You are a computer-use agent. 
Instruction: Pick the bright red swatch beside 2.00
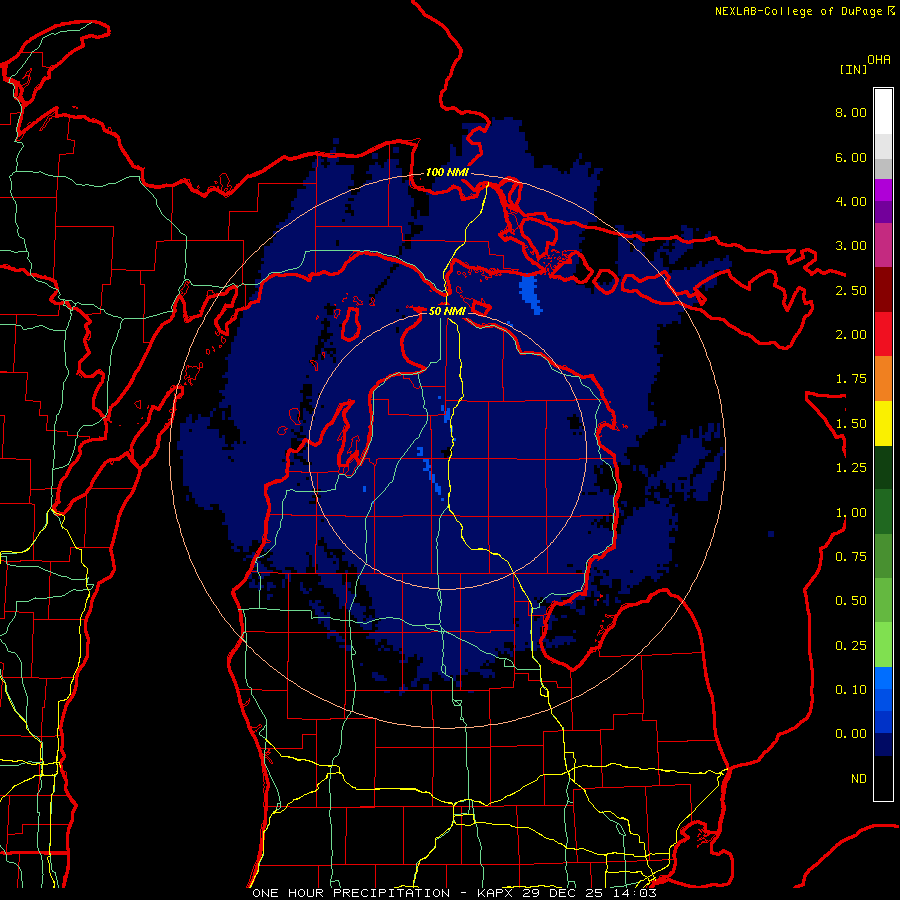(883, 334)
